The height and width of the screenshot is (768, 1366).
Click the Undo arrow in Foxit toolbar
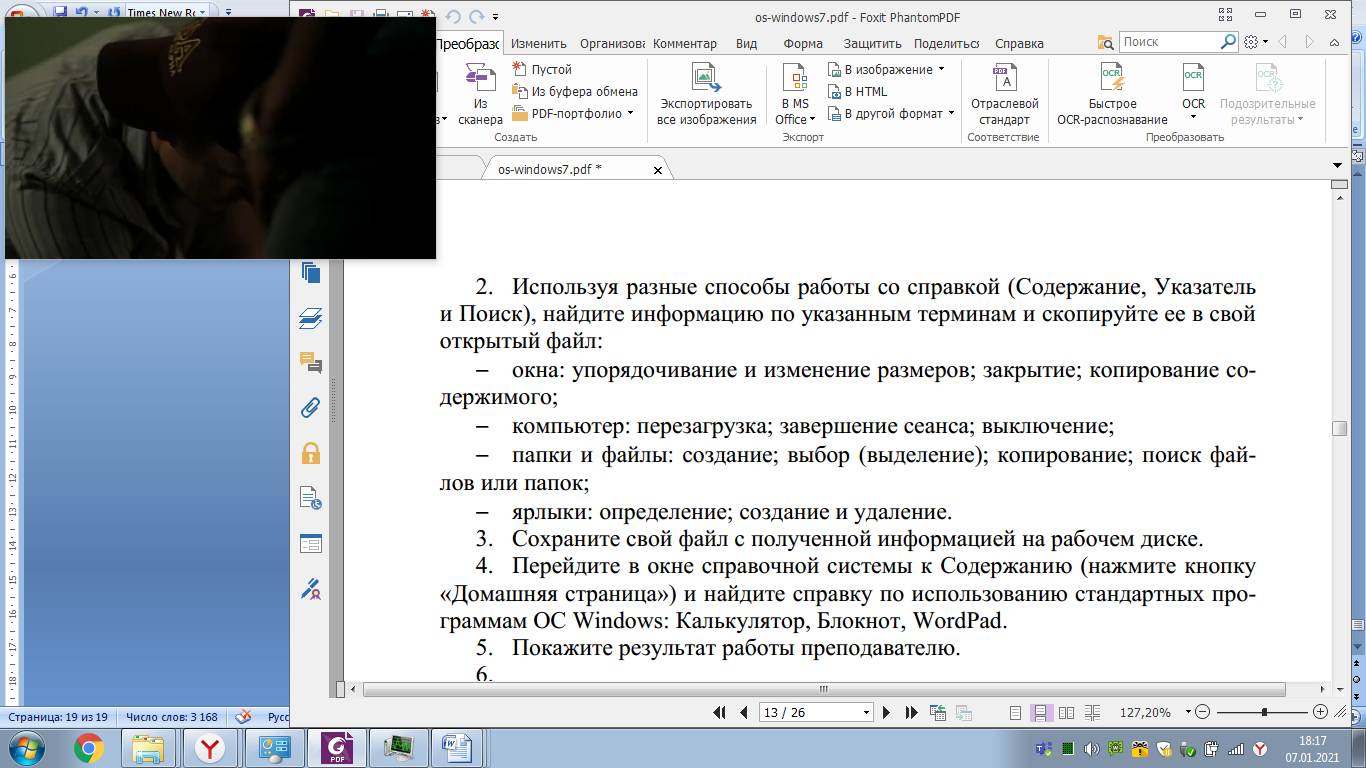click(453, 16)
